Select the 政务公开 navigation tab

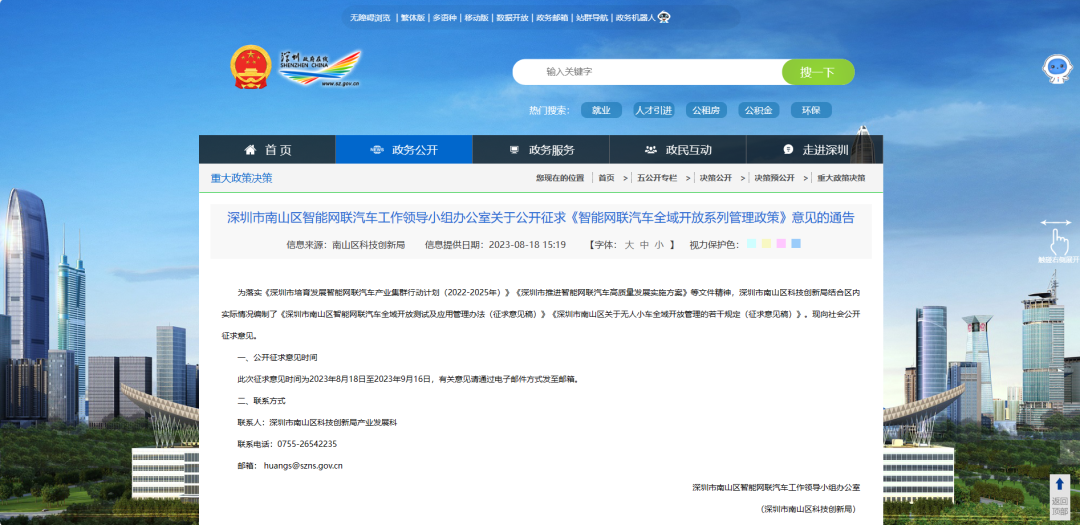pyautogui.click(x=404, y=150)
